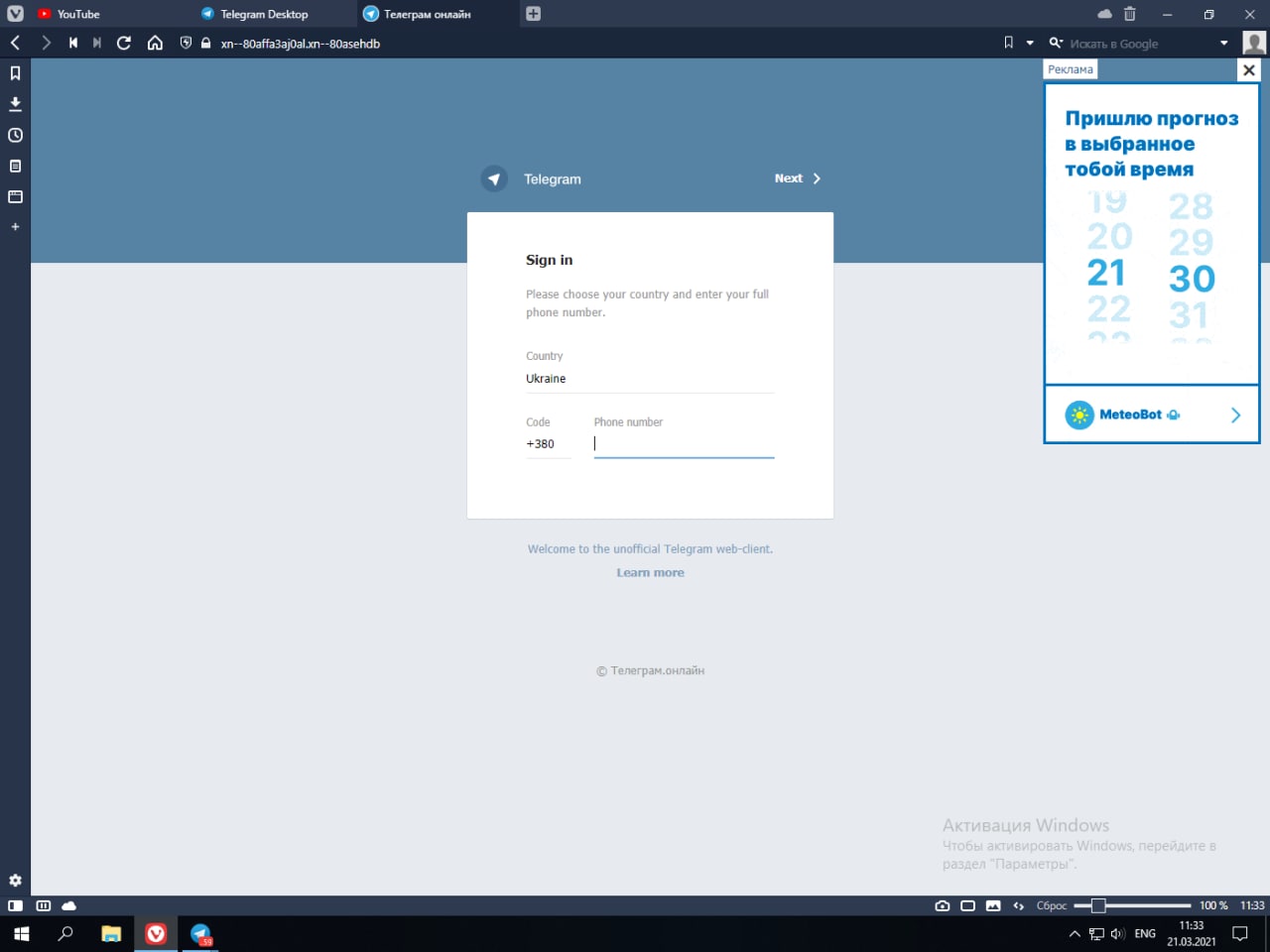
Task: Open the volume speaker tray icon
Action: 1118,933
